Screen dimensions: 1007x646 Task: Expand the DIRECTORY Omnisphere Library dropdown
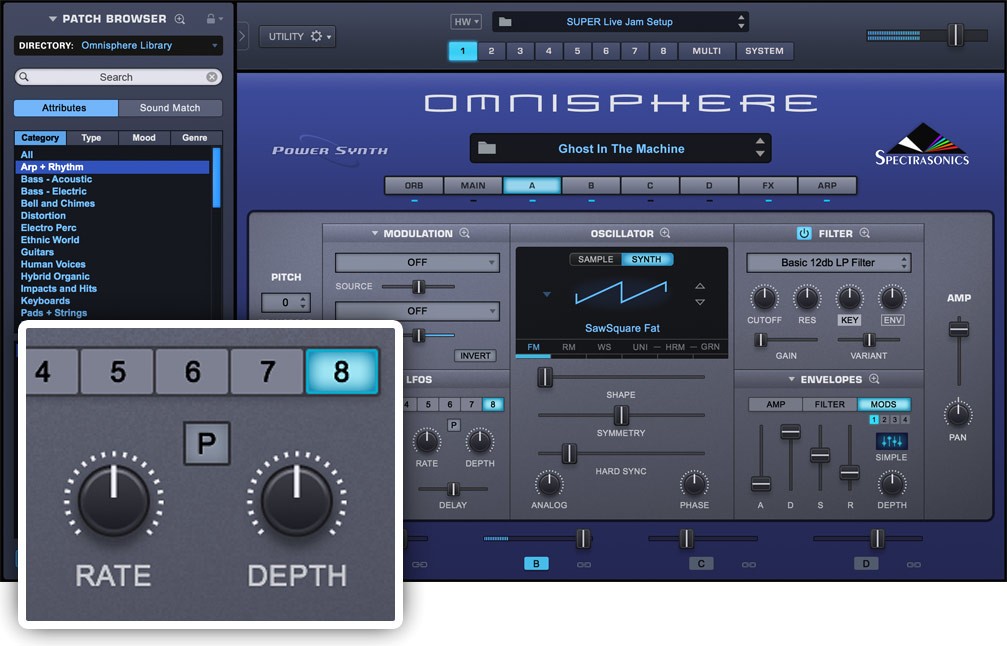pos(119,46)
